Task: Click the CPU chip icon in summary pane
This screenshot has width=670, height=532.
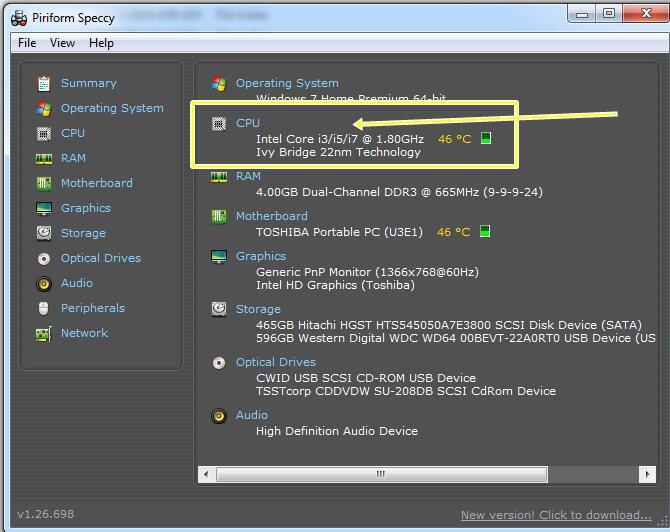Action: (x=219, y=124)
